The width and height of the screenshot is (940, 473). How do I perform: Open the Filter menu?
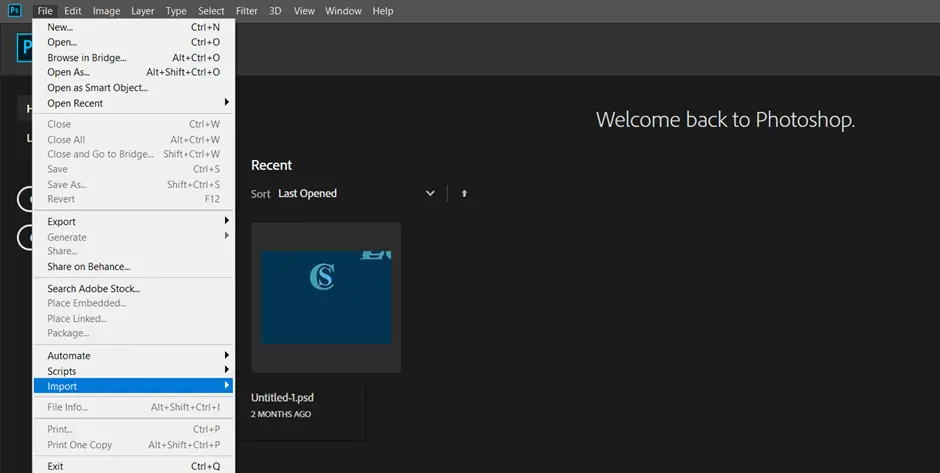pos(246,11)
